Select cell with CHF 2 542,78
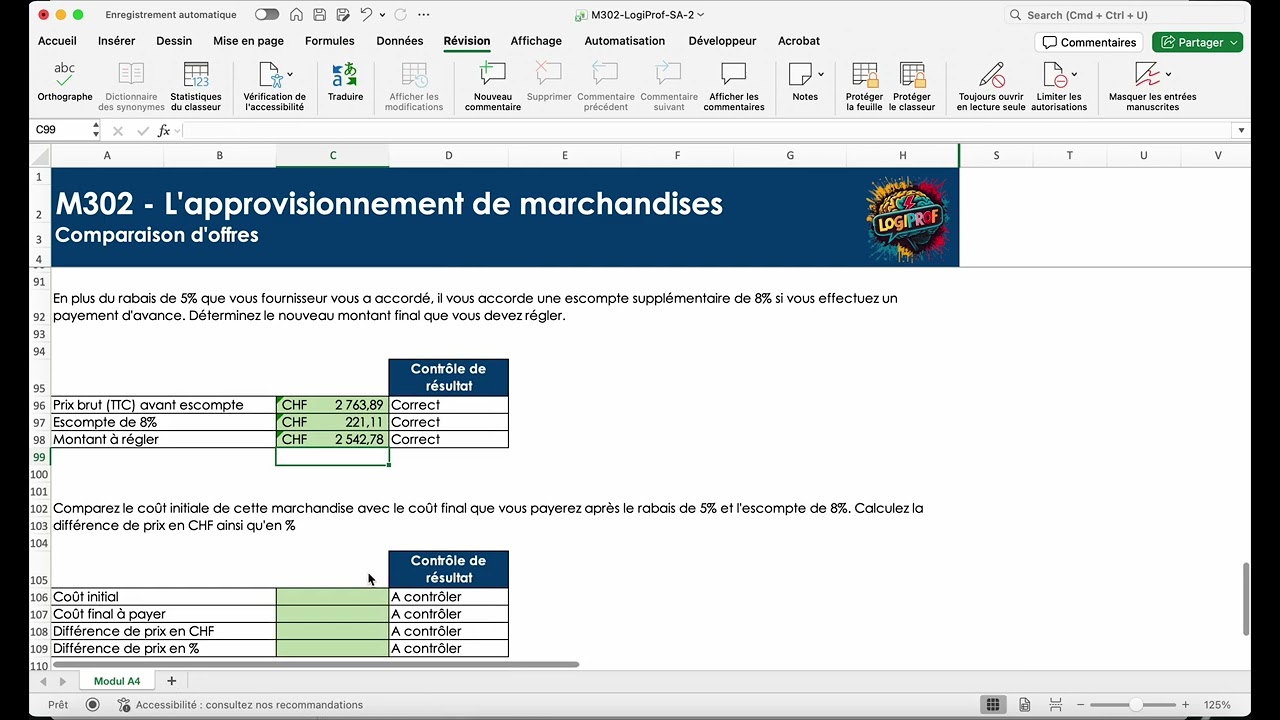 [332, 439]
